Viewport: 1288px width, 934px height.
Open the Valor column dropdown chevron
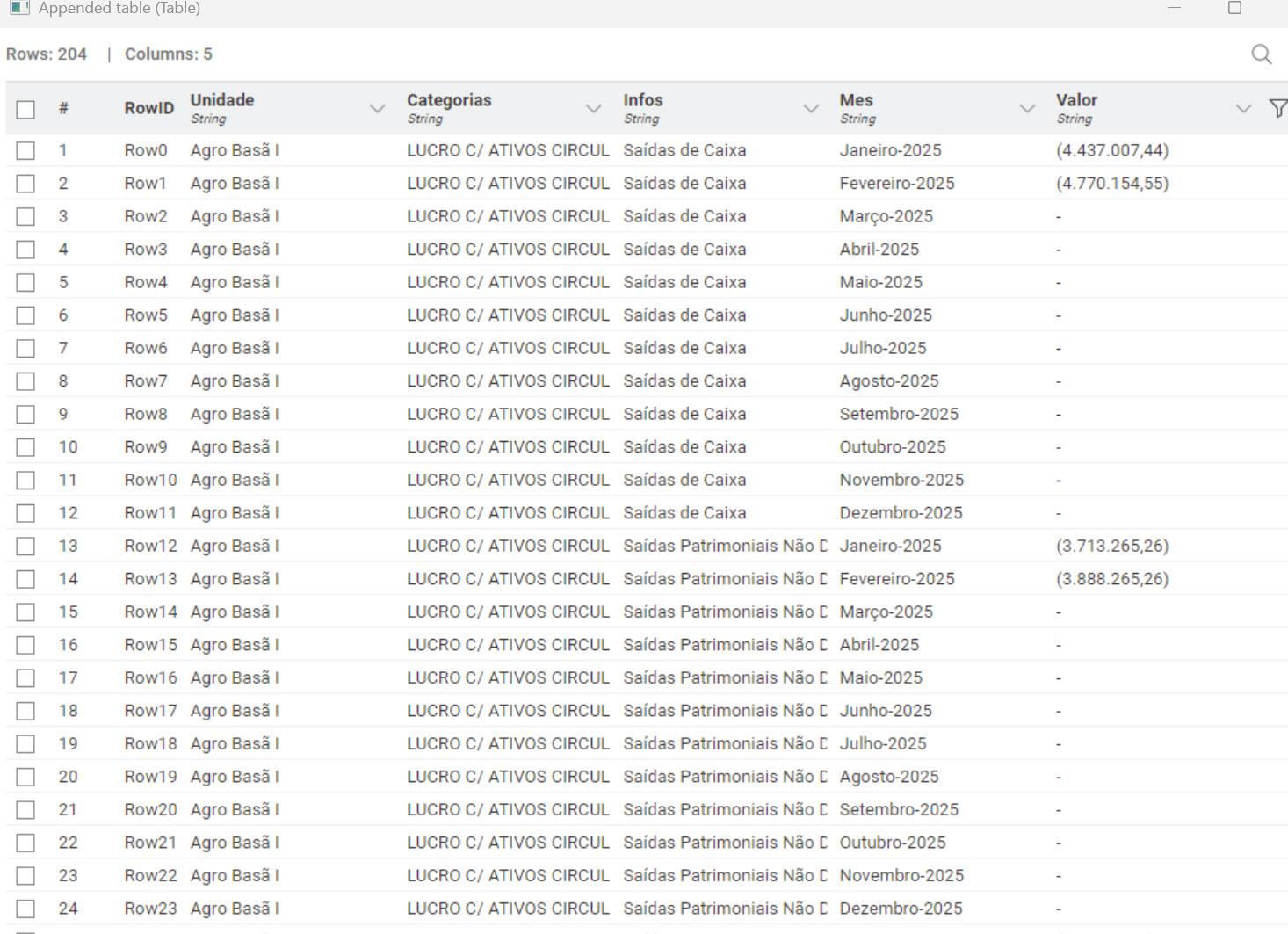coord(1242,109)
